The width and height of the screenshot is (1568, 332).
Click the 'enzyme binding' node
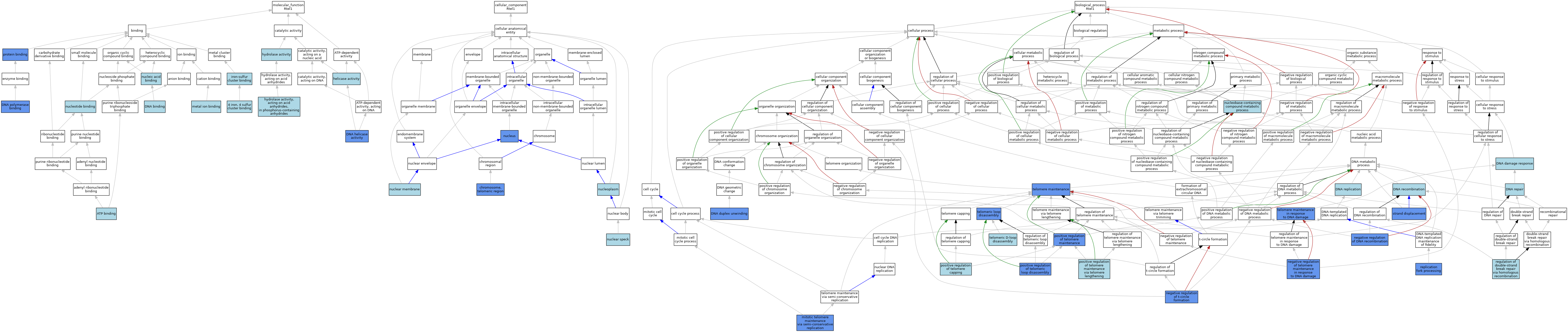tap(15, 79)
